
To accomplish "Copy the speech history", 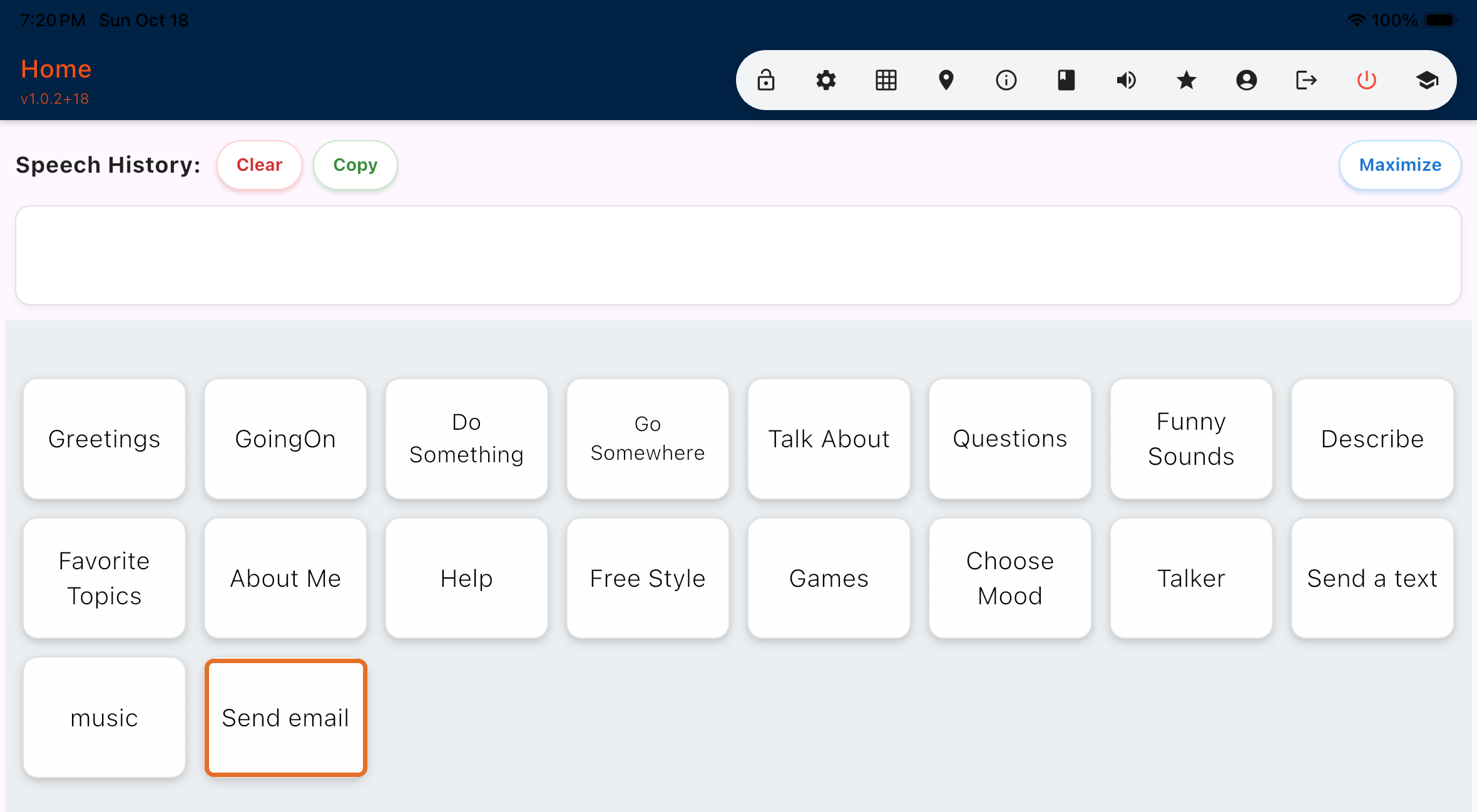I will 355,165.
